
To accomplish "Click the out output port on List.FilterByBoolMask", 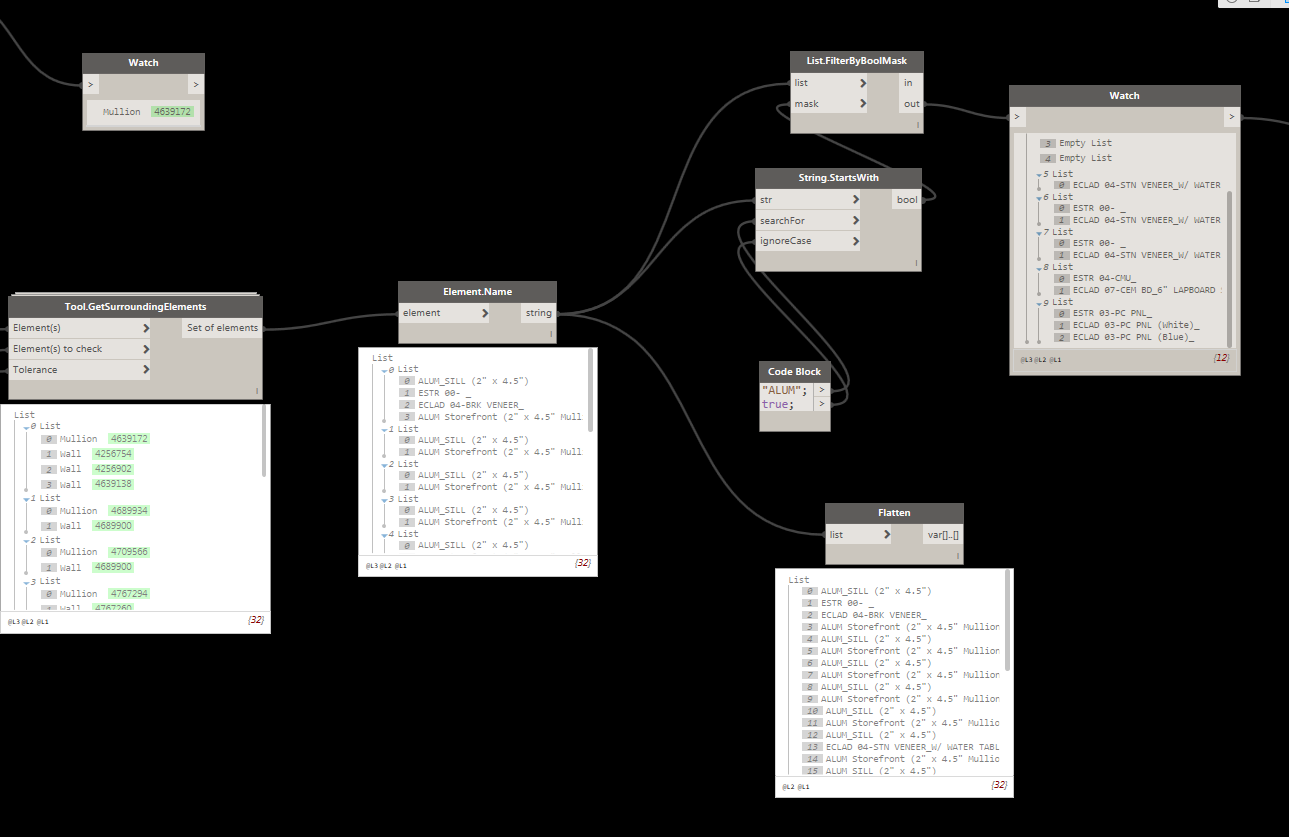I will click(x=911, y=103).
